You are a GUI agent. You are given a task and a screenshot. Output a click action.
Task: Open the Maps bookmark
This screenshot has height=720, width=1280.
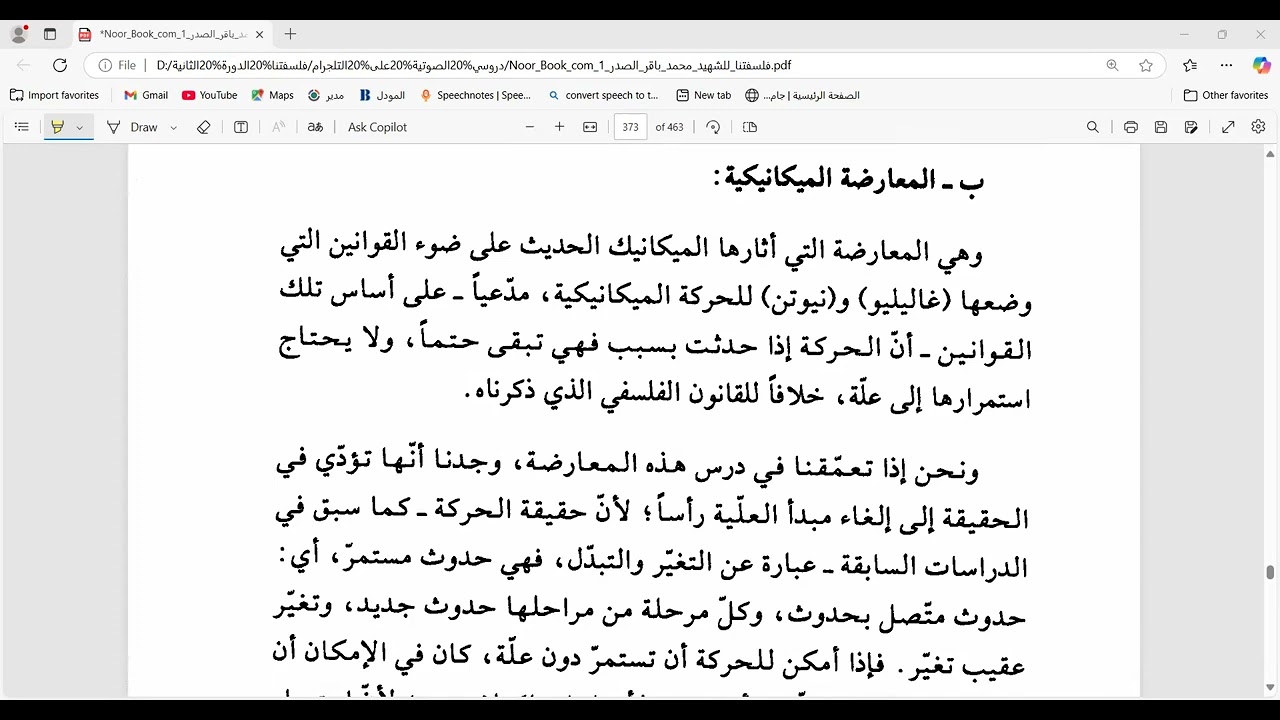[272, 95]
